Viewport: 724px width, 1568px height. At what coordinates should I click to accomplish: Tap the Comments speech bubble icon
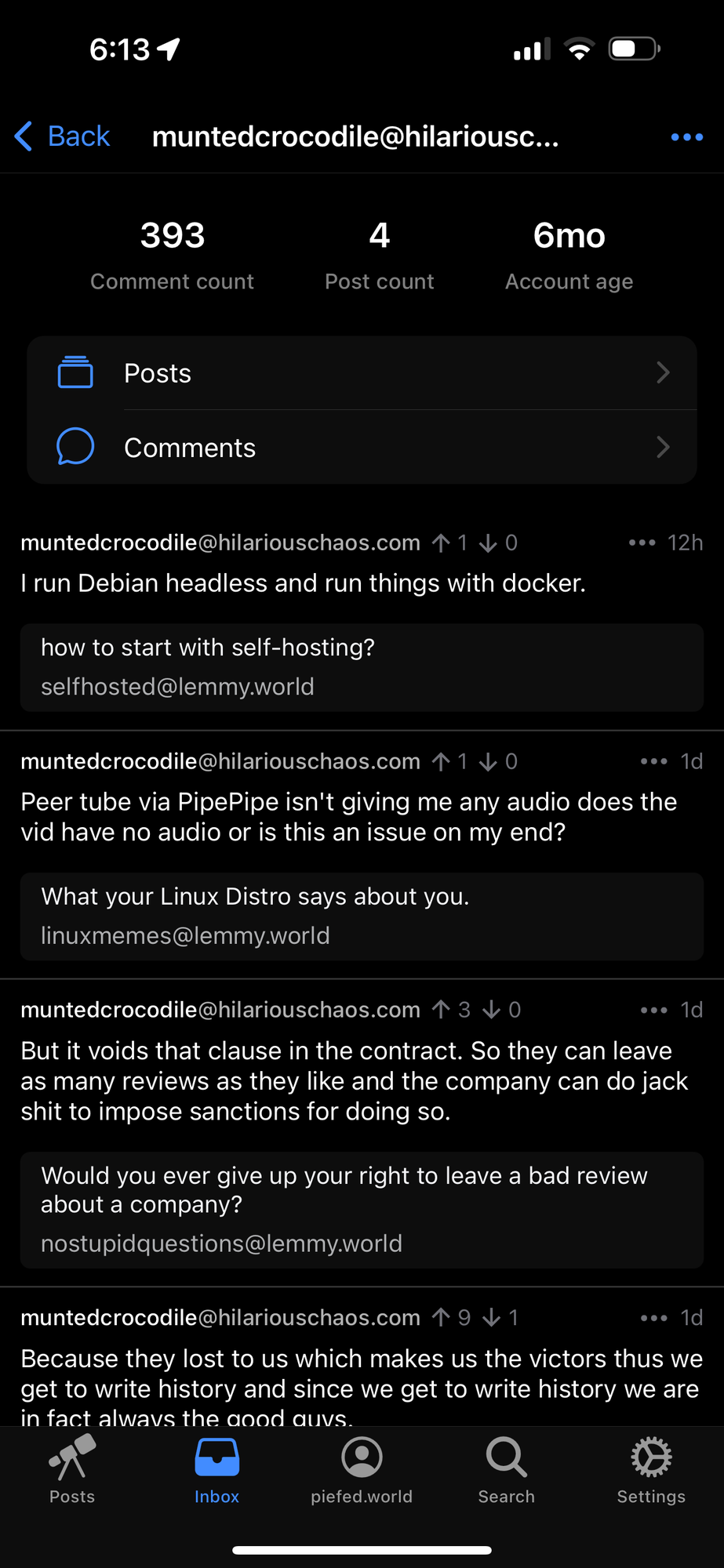coord(75,447)
